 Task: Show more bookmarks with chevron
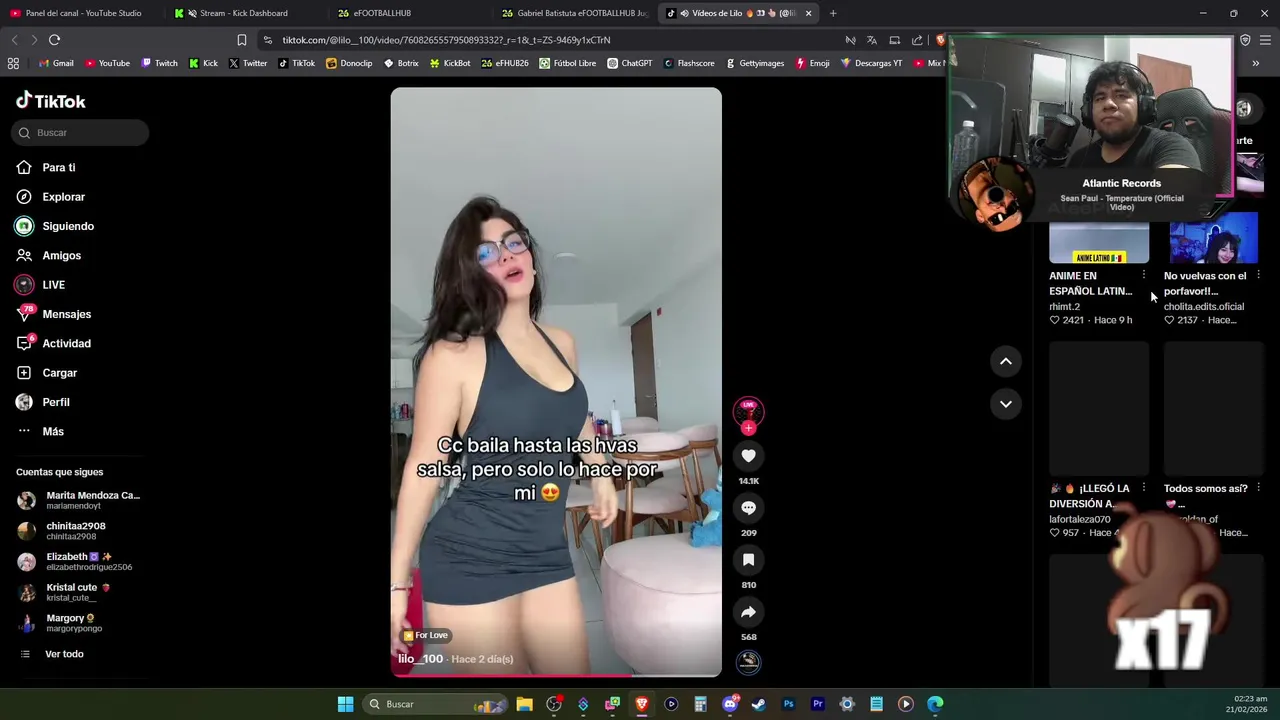[x=1255, y=63]
